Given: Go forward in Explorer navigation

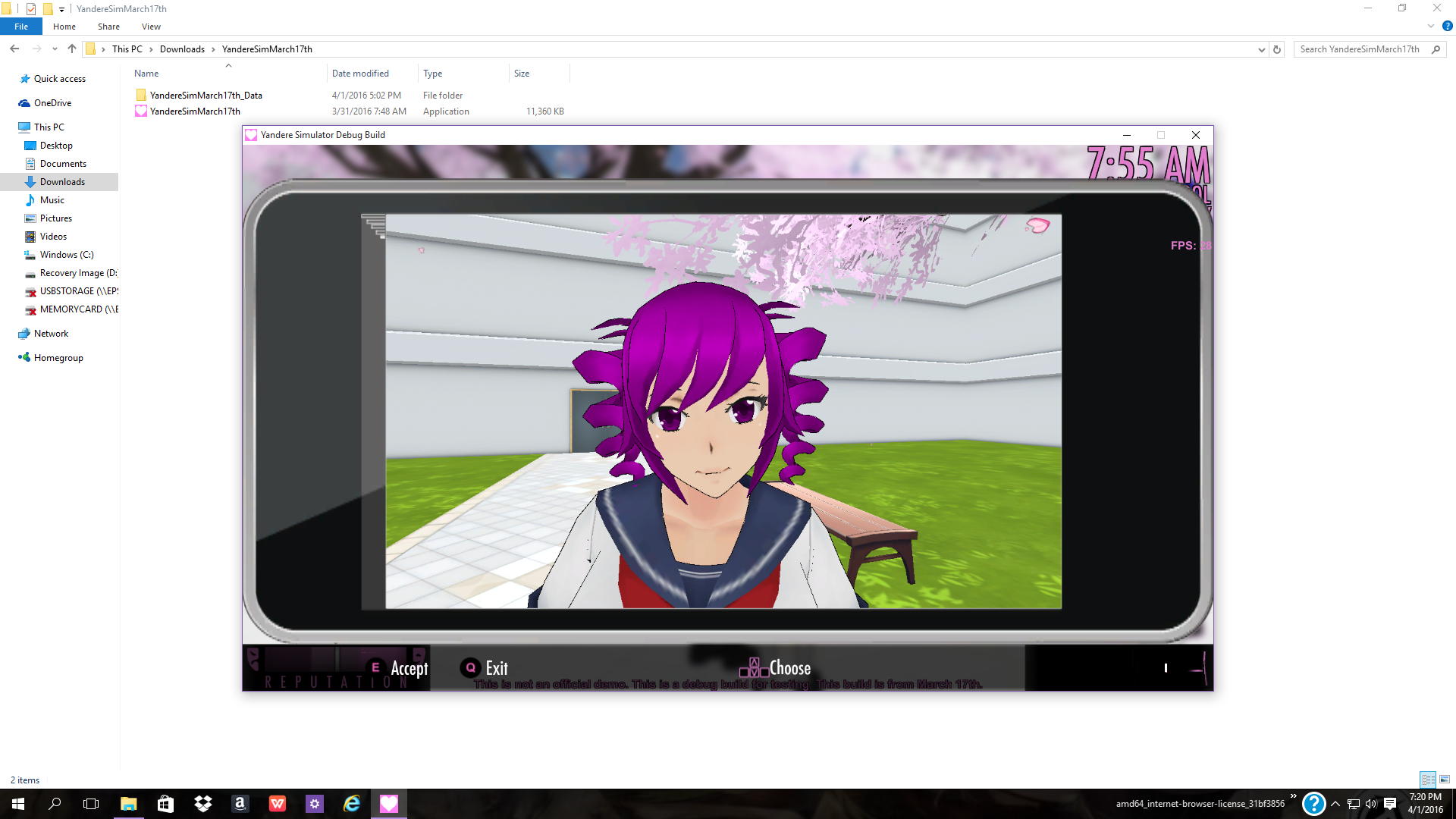Looking at the screenshot, I should click(36, 49).
